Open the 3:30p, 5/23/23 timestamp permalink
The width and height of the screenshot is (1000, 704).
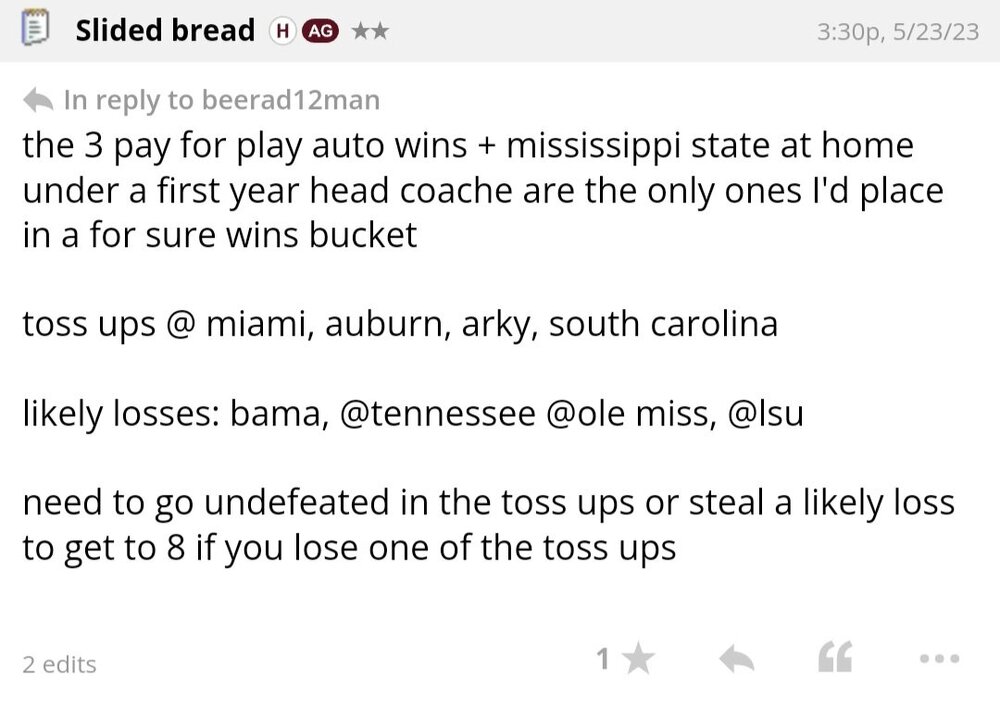(x=897, y=31)
